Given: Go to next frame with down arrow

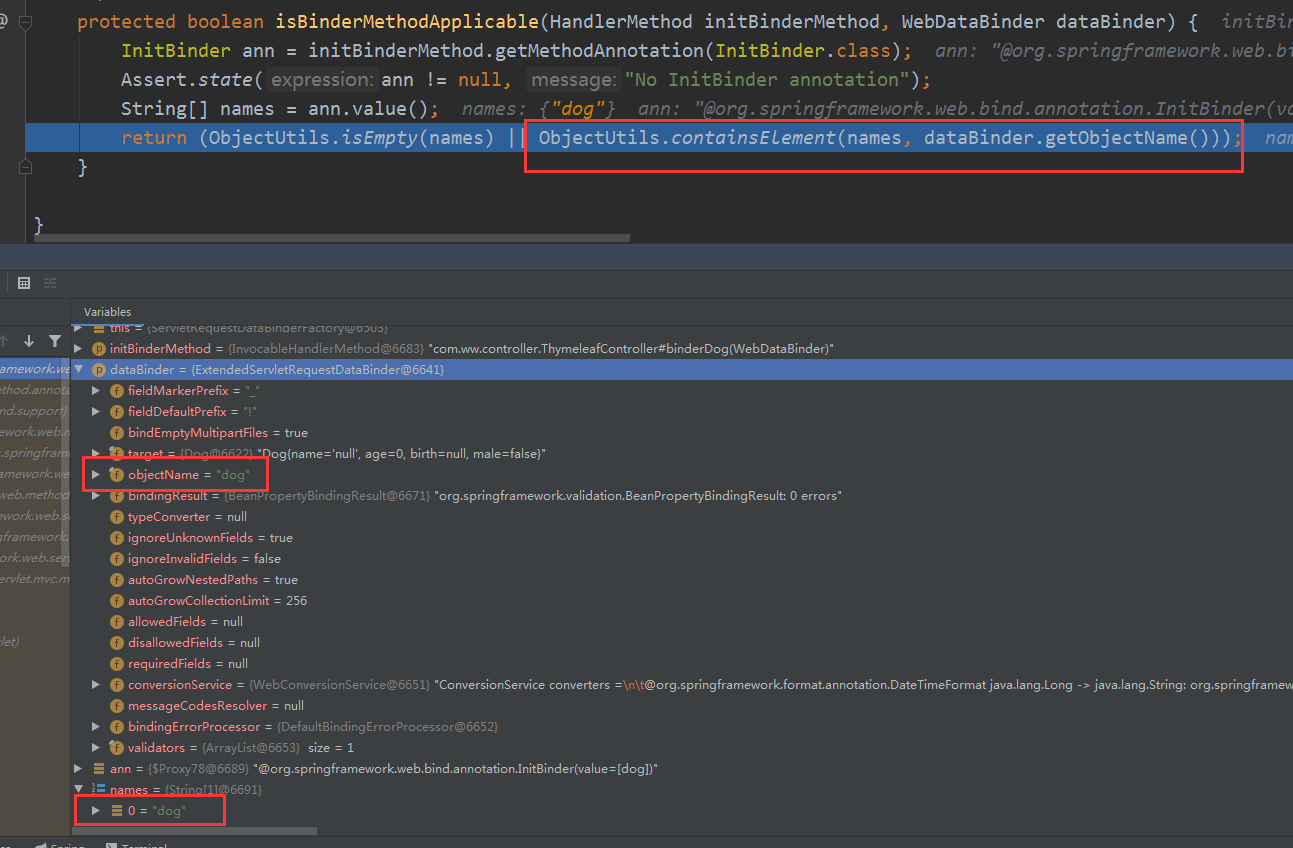Looking at the screenshot, I should pyautogui.click(x=29, y=341).
